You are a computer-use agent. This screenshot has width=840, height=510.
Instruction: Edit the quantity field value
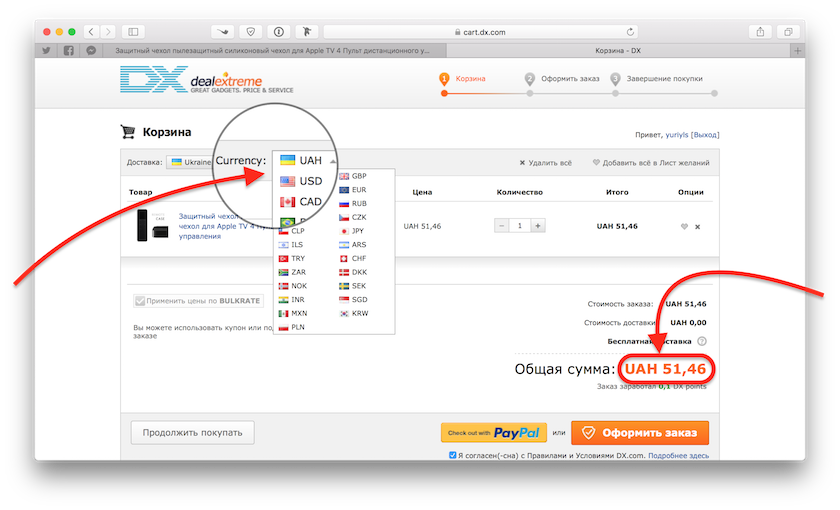[520, 226]
